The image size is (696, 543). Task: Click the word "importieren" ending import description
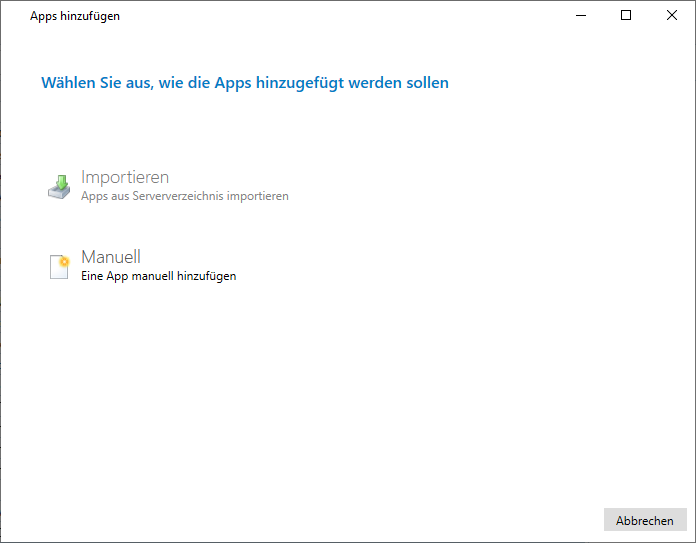point(258,196)
